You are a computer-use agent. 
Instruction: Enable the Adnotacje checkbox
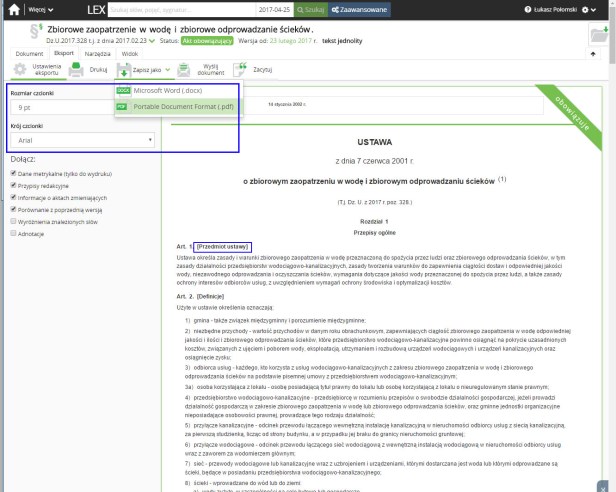(12, 232)
